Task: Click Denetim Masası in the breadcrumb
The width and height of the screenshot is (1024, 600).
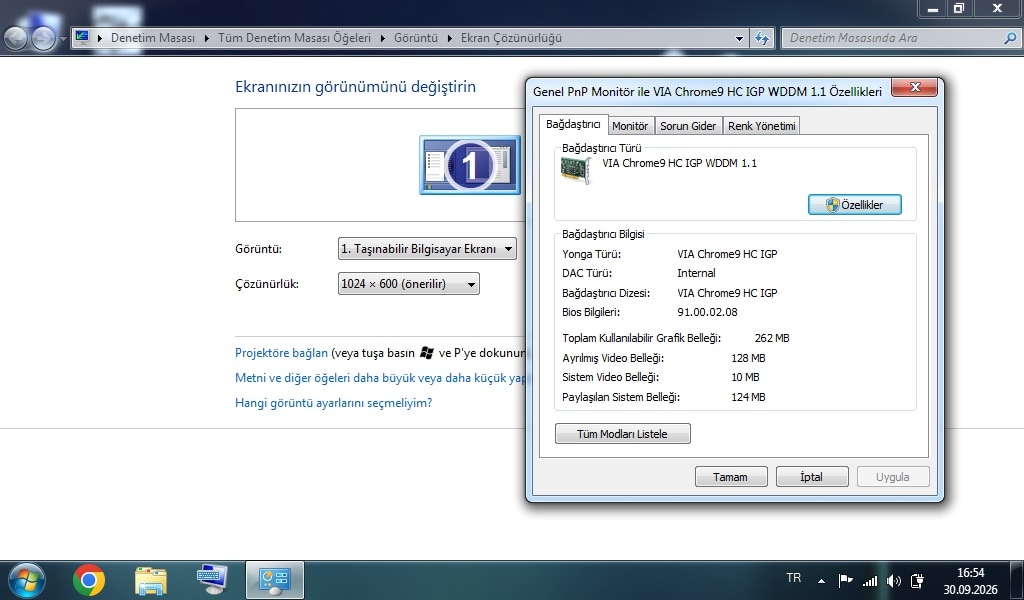Action: coord(153,38)
